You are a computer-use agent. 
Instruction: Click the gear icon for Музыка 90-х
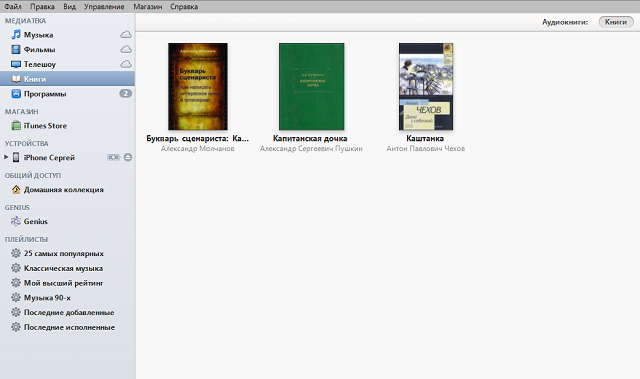coord(16,297)
